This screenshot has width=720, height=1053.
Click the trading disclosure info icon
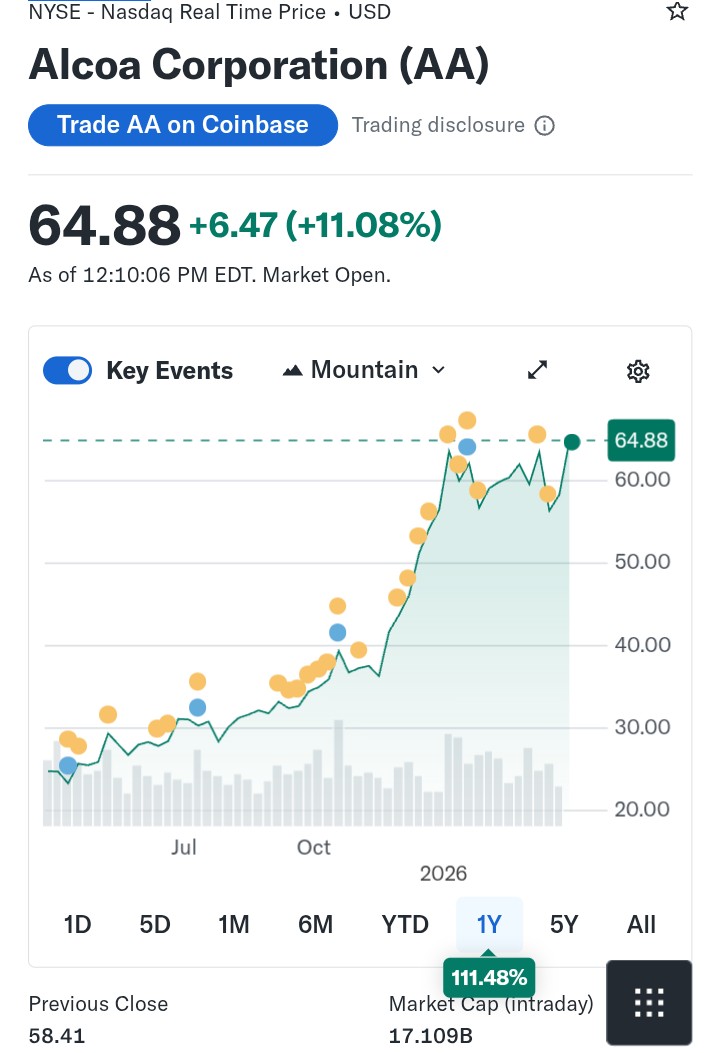point(545,126)
